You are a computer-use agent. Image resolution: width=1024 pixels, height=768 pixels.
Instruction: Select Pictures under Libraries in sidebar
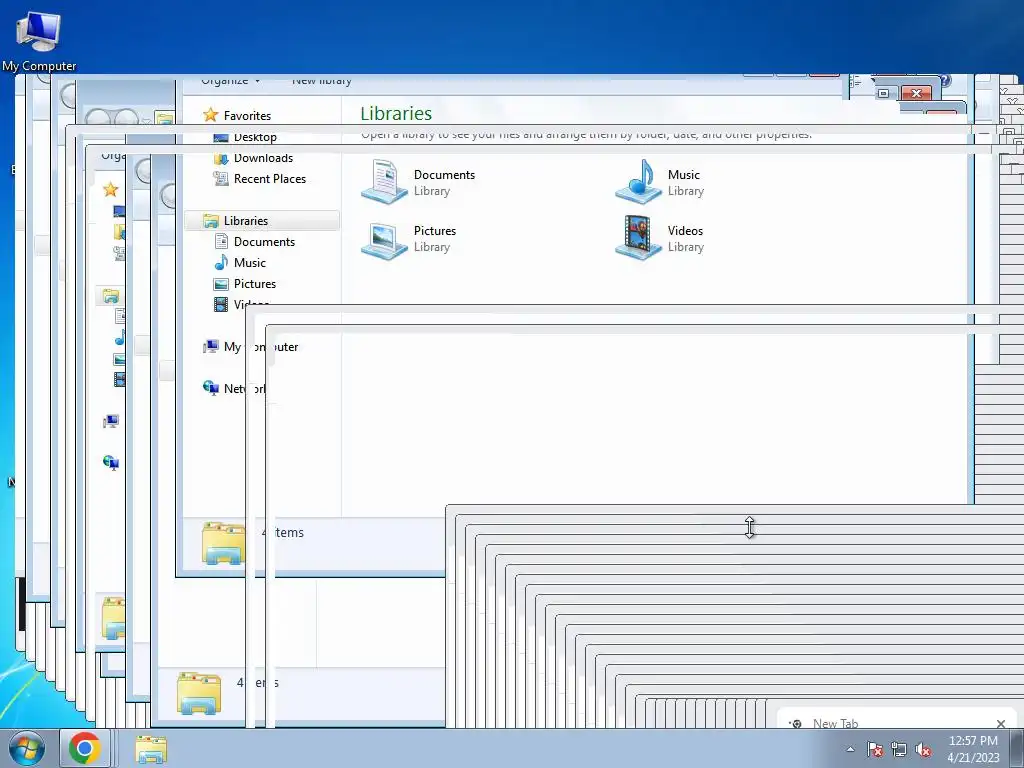point(255,283)
